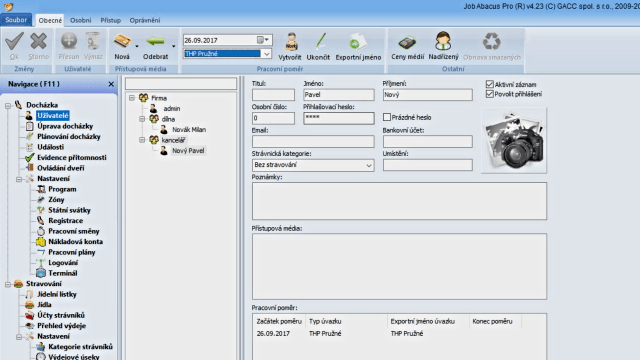The width and height of the screenshot is (640, 360).
Task: Switch to Osobní tab
Action: tap(80, 20)
